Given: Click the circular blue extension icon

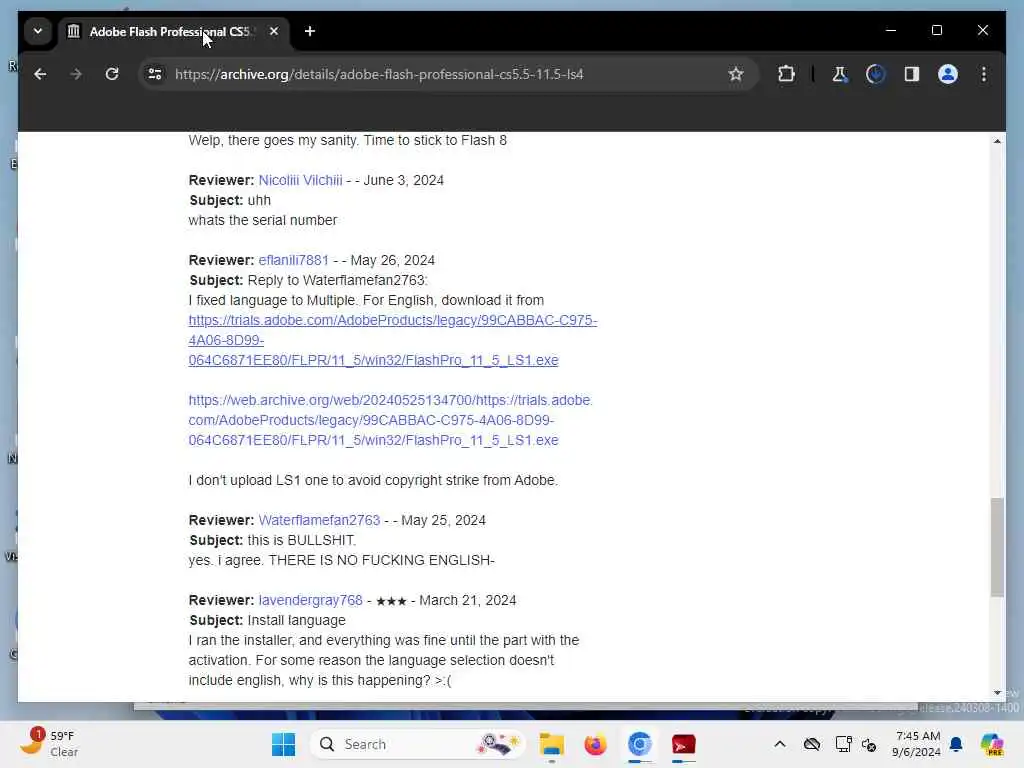Looking at the screenshot, I should [x=876, y=74].
